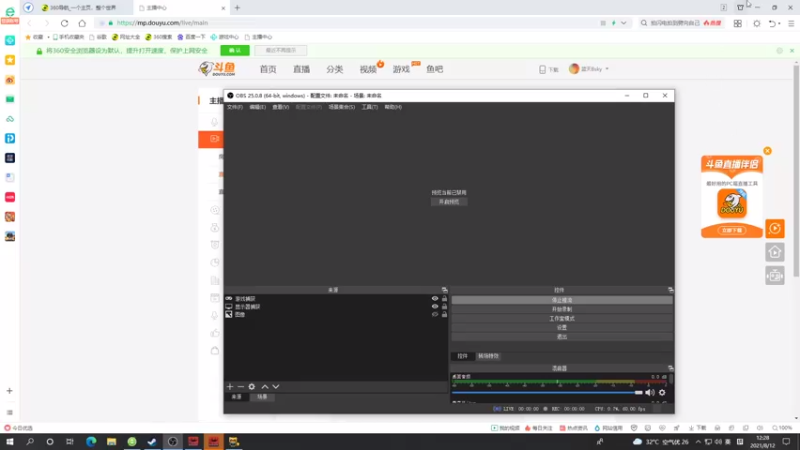Image resolution: width=800 pixels, height=450 pixels.
Task: Open the Douyu logo link
Action: (x=217, y=69)
